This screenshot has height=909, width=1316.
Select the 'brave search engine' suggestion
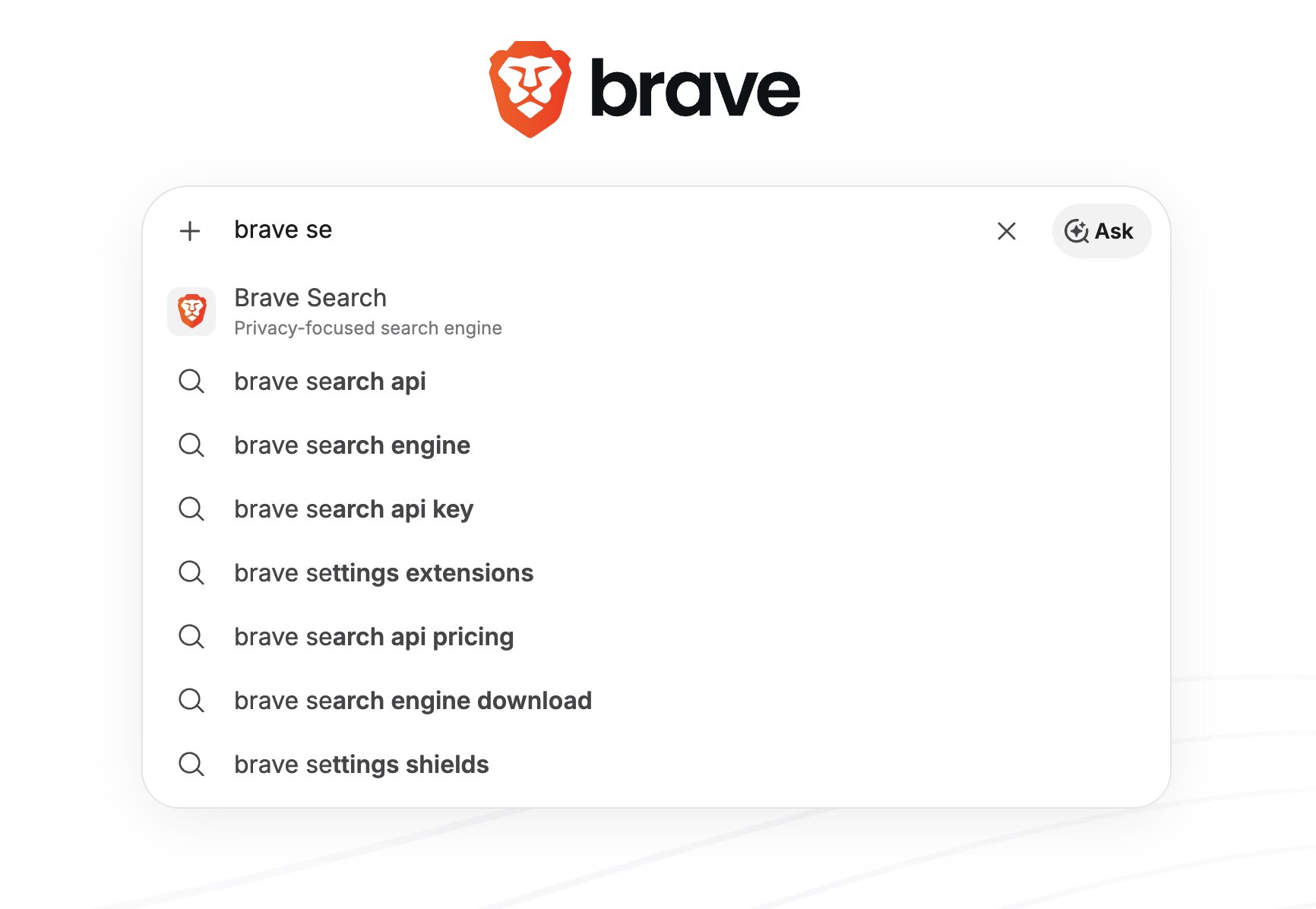pos(352,446)
